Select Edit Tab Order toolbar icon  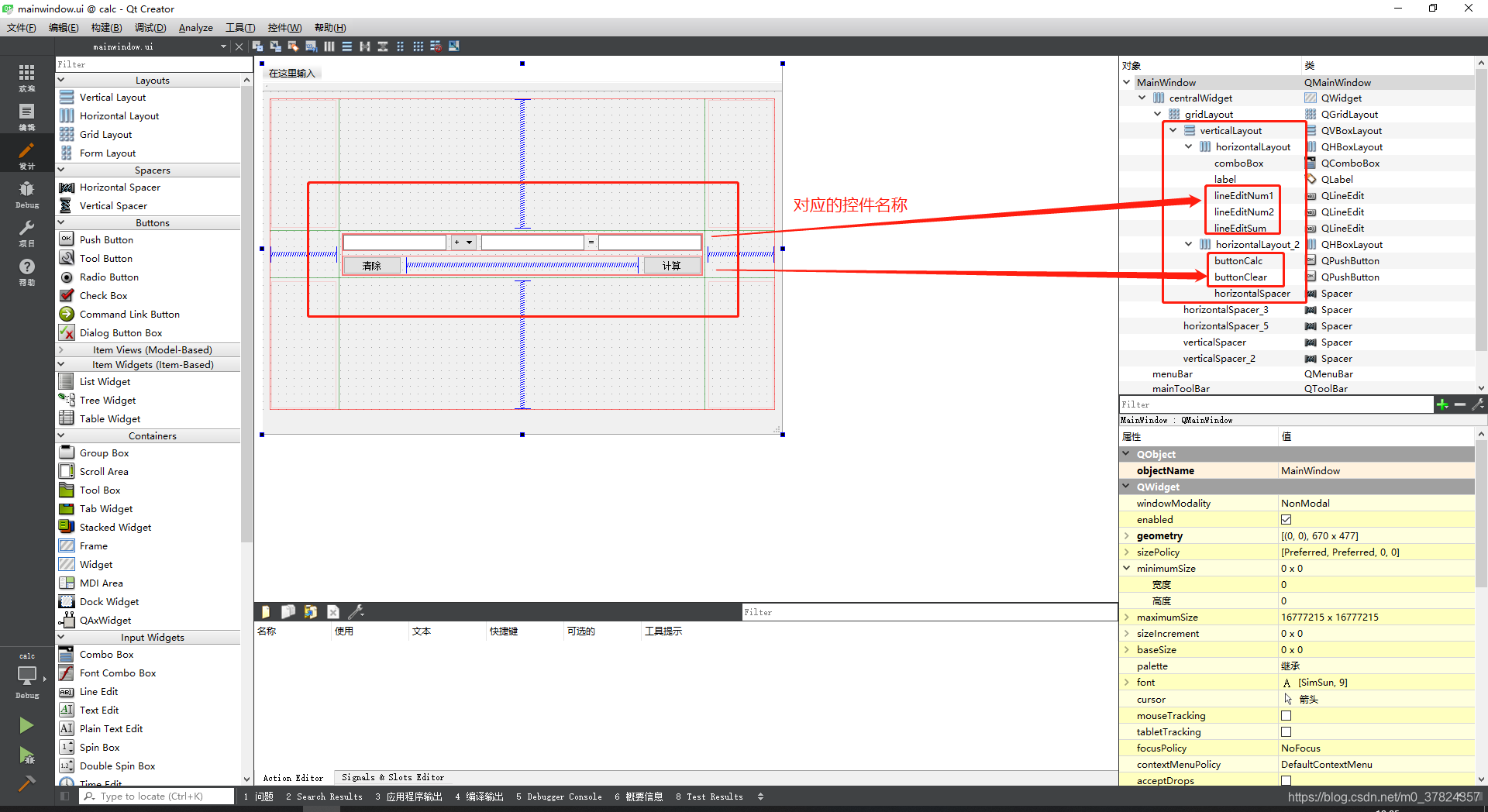[311, 46]
